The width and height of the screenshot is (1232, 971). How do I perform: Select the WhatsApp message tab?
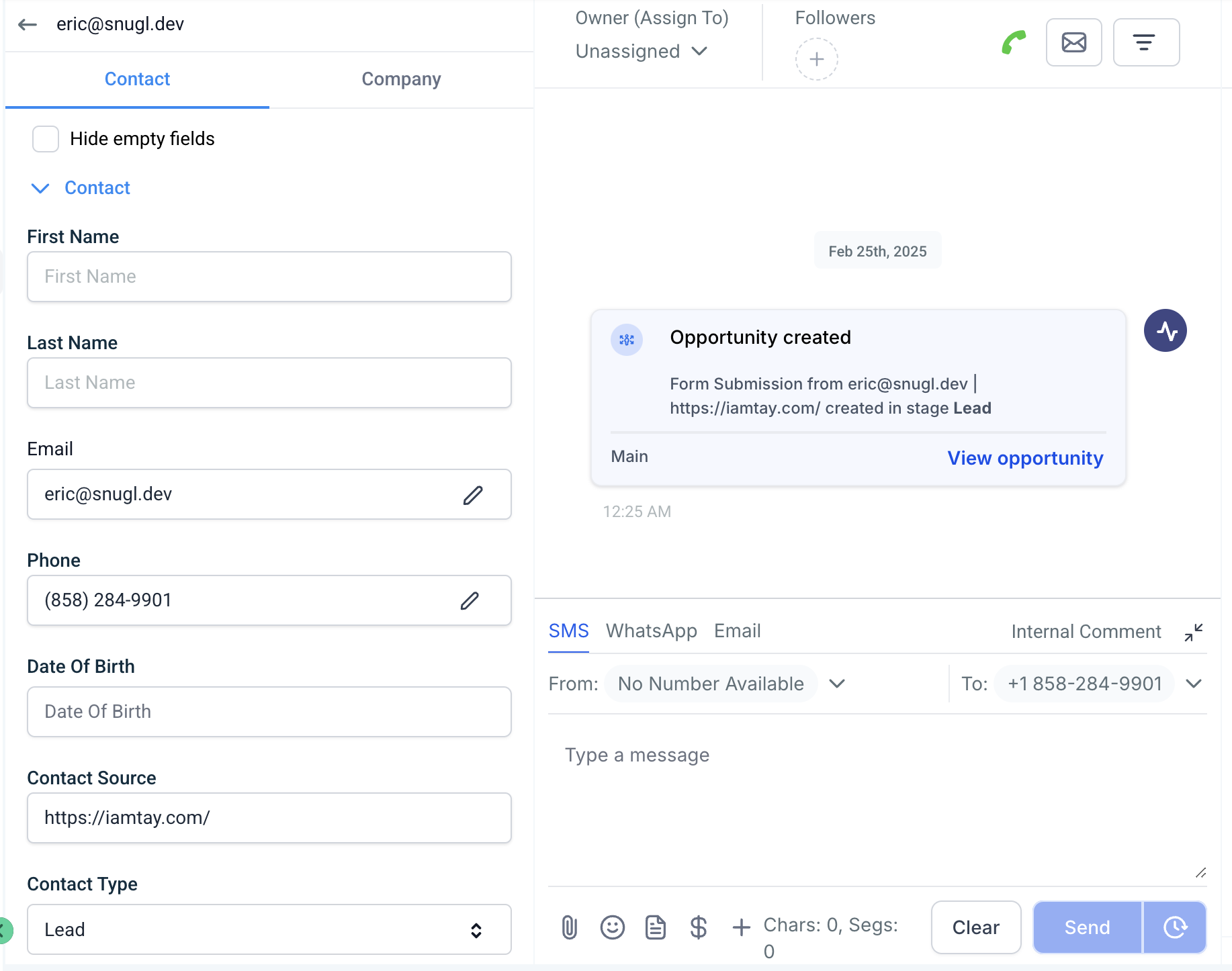pyautogui.click(x=651, y=631)
